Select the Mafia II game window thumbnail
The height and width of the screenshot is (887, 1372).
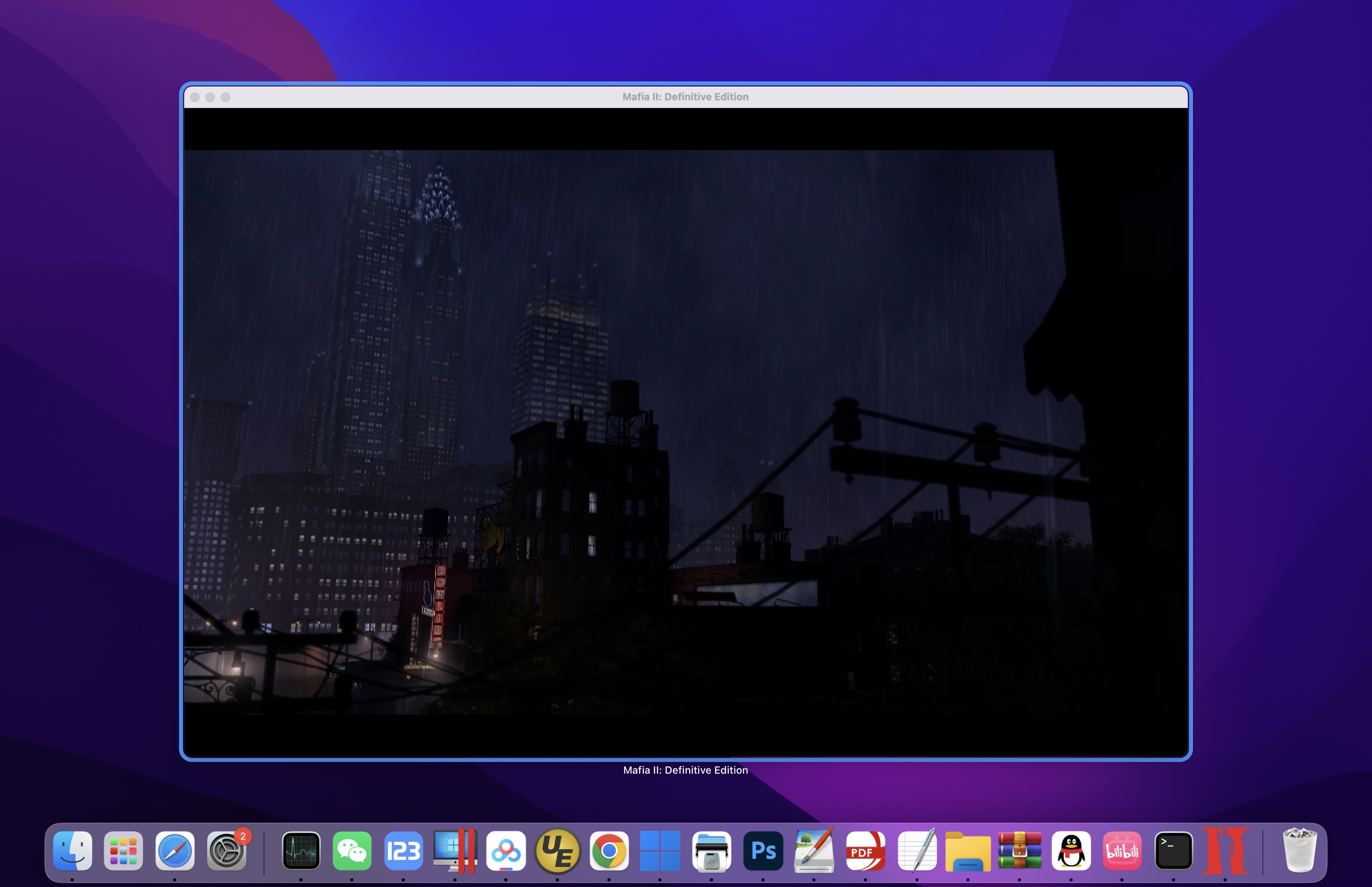pos(686,421)
